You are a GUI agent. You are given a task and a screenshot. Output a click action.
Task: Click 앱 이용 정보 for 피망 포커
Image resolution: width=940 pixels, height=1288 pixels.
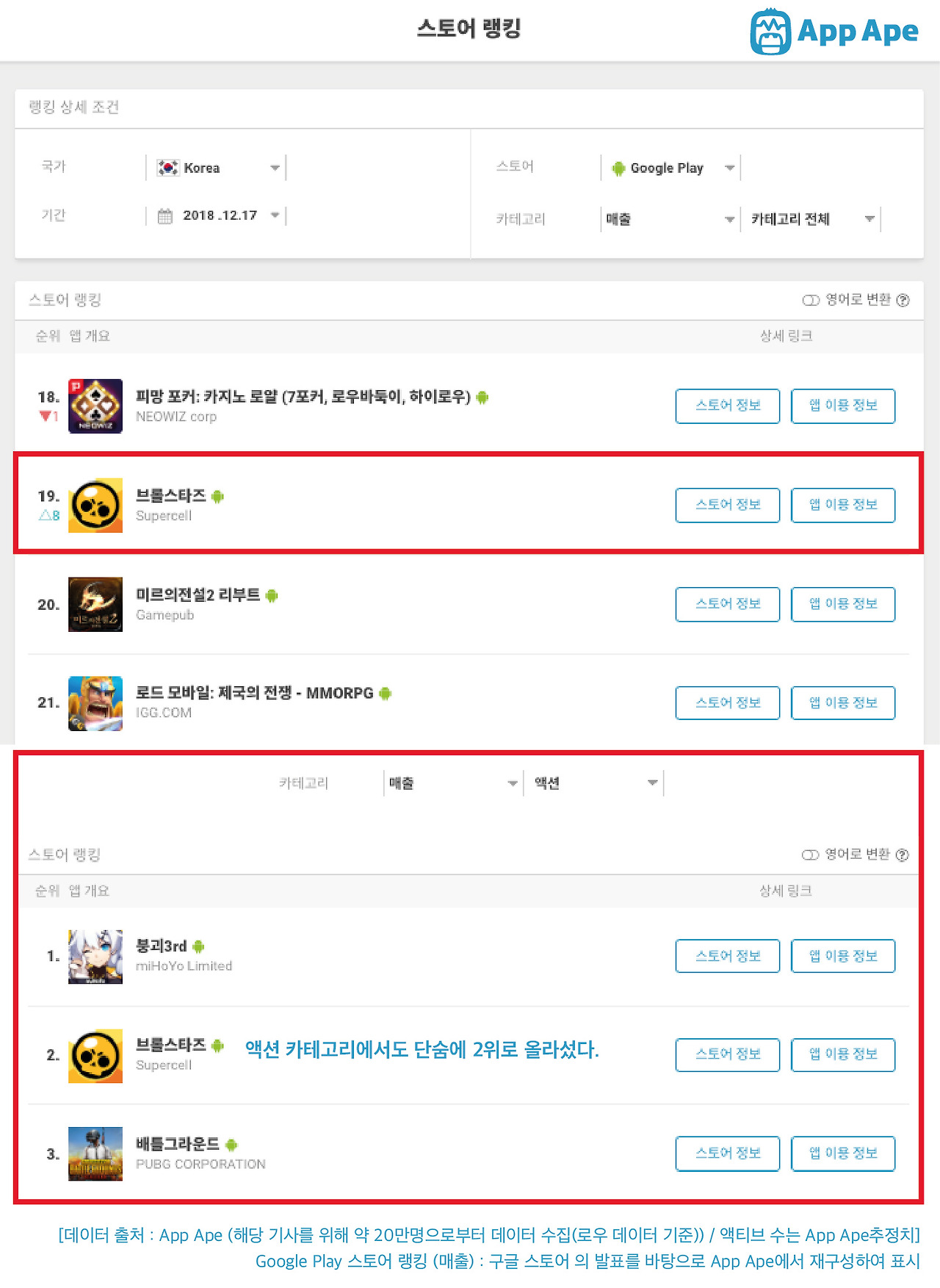point(843,406)
